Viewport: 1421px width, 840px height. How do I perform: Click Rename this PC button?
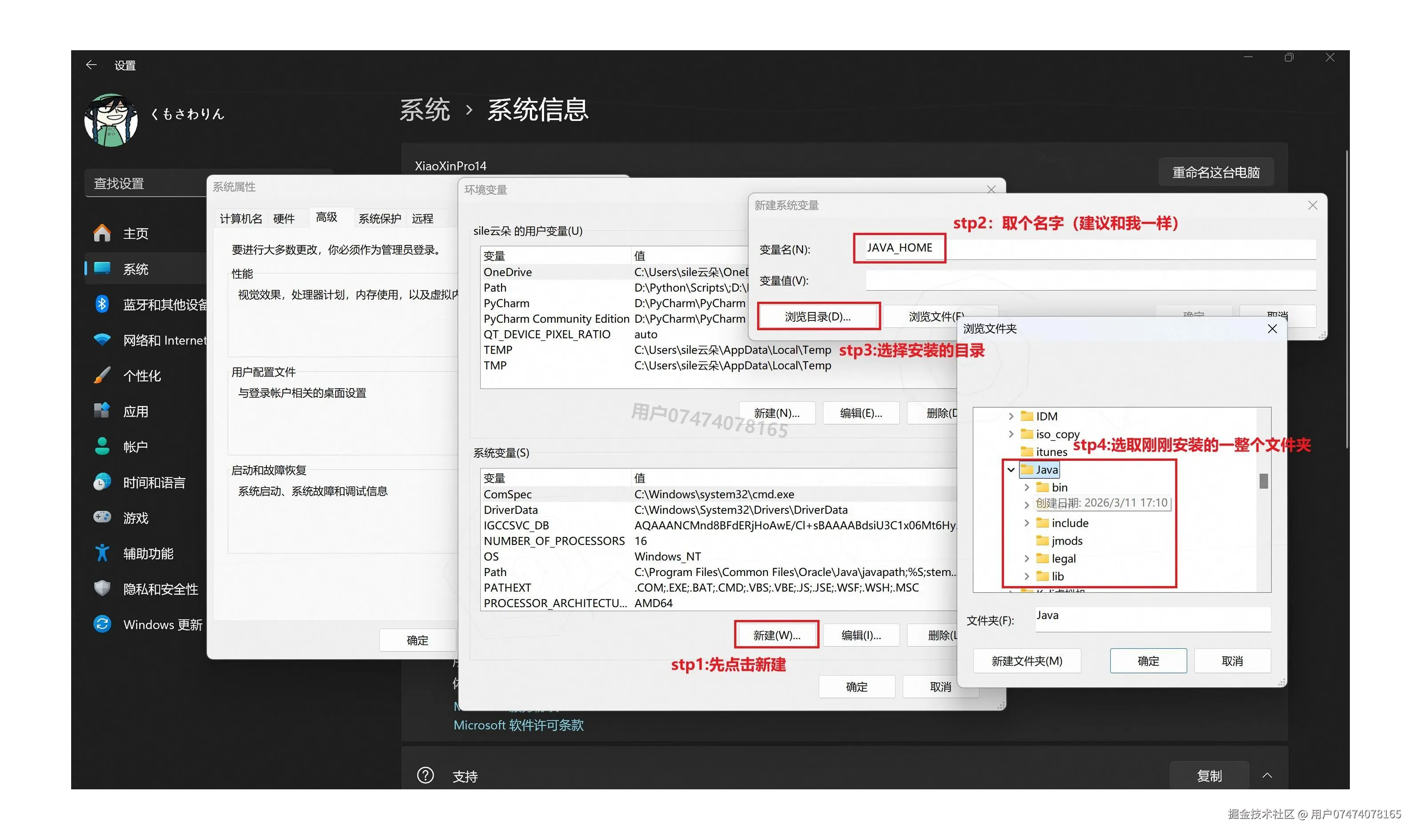pyautogui.click(x=1216, y=172)
